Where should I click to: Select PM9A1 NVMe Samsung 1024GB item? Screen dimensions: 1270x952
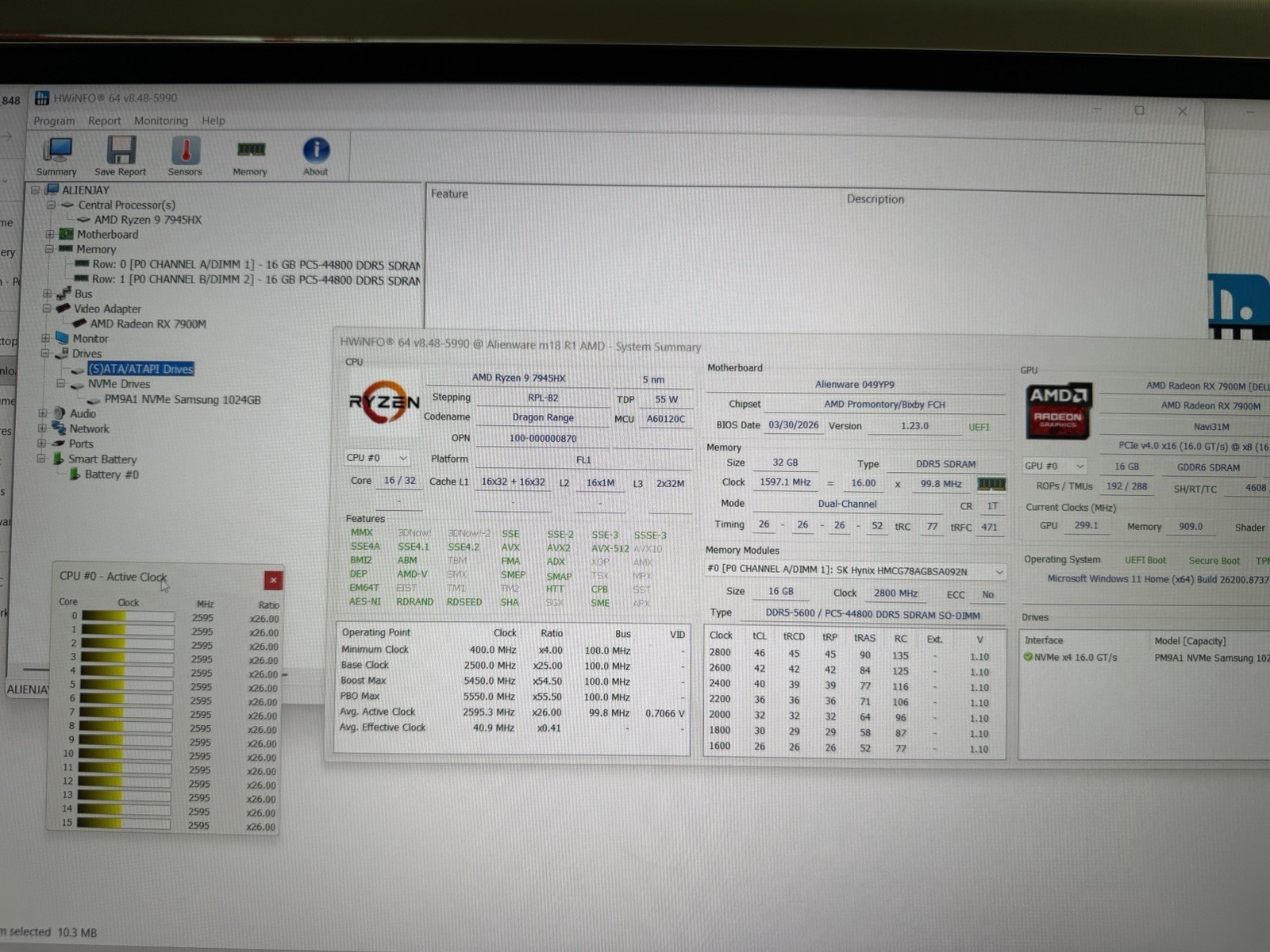[183, 400]
